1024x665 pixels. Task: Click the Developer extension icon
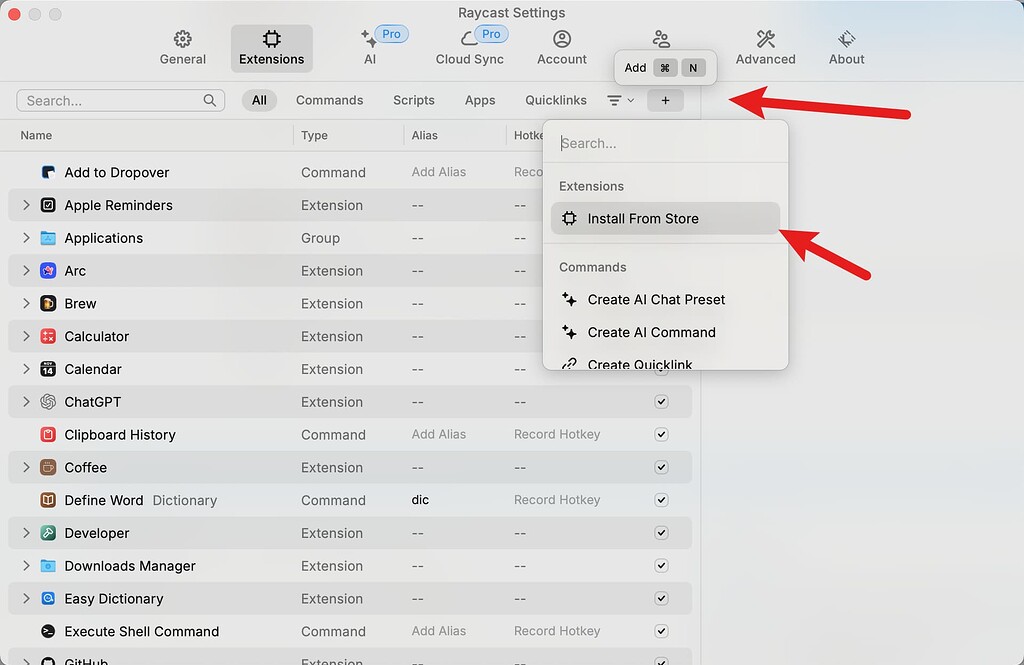click(48, 533)
